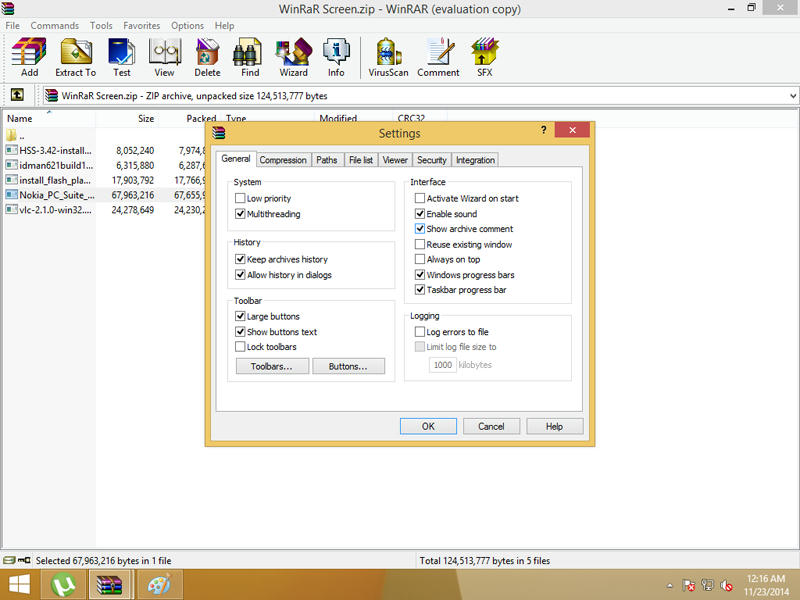800x600 pixels.
Task: Enable Low priority checkbox
Action: [x=240, y=198]
